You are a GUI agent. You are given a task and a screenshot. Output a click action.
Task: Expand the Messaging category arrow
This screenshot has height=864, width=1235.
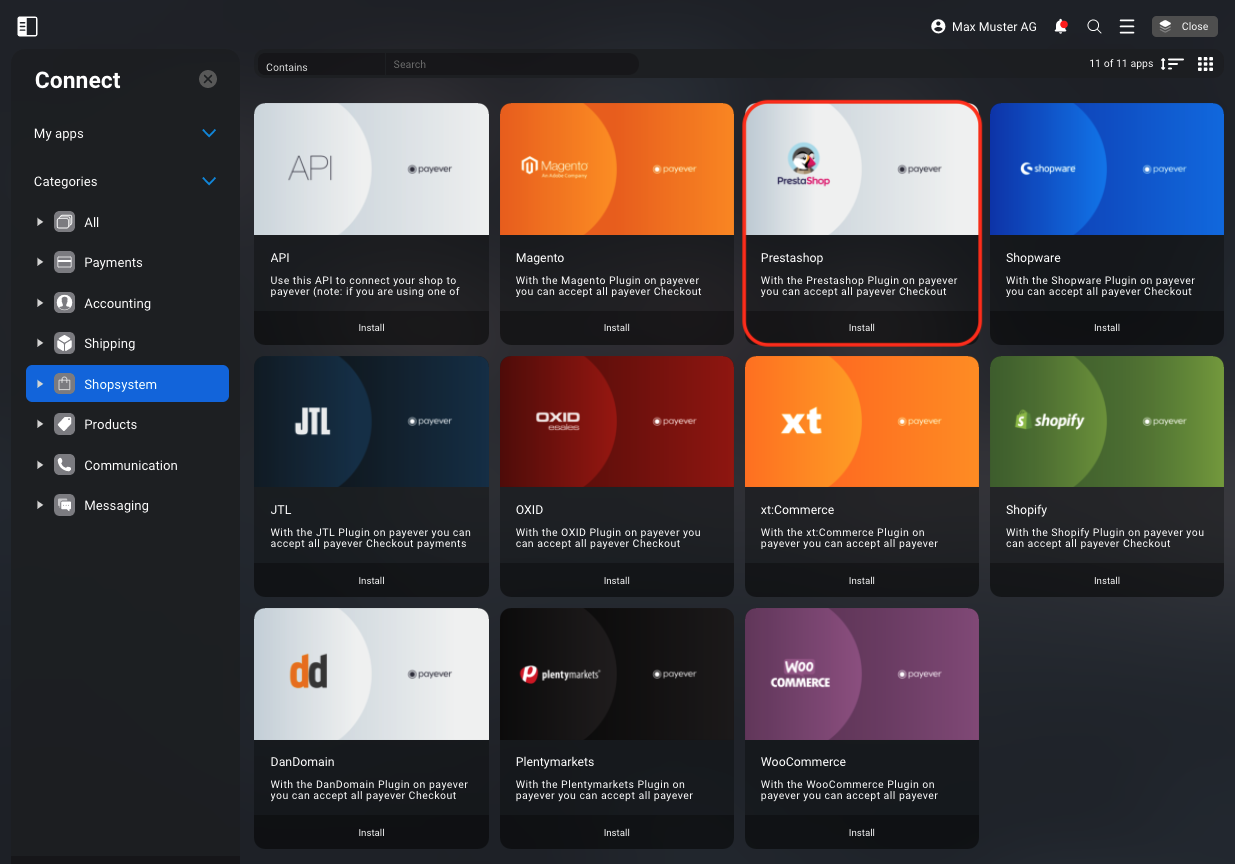click(40, 505)
